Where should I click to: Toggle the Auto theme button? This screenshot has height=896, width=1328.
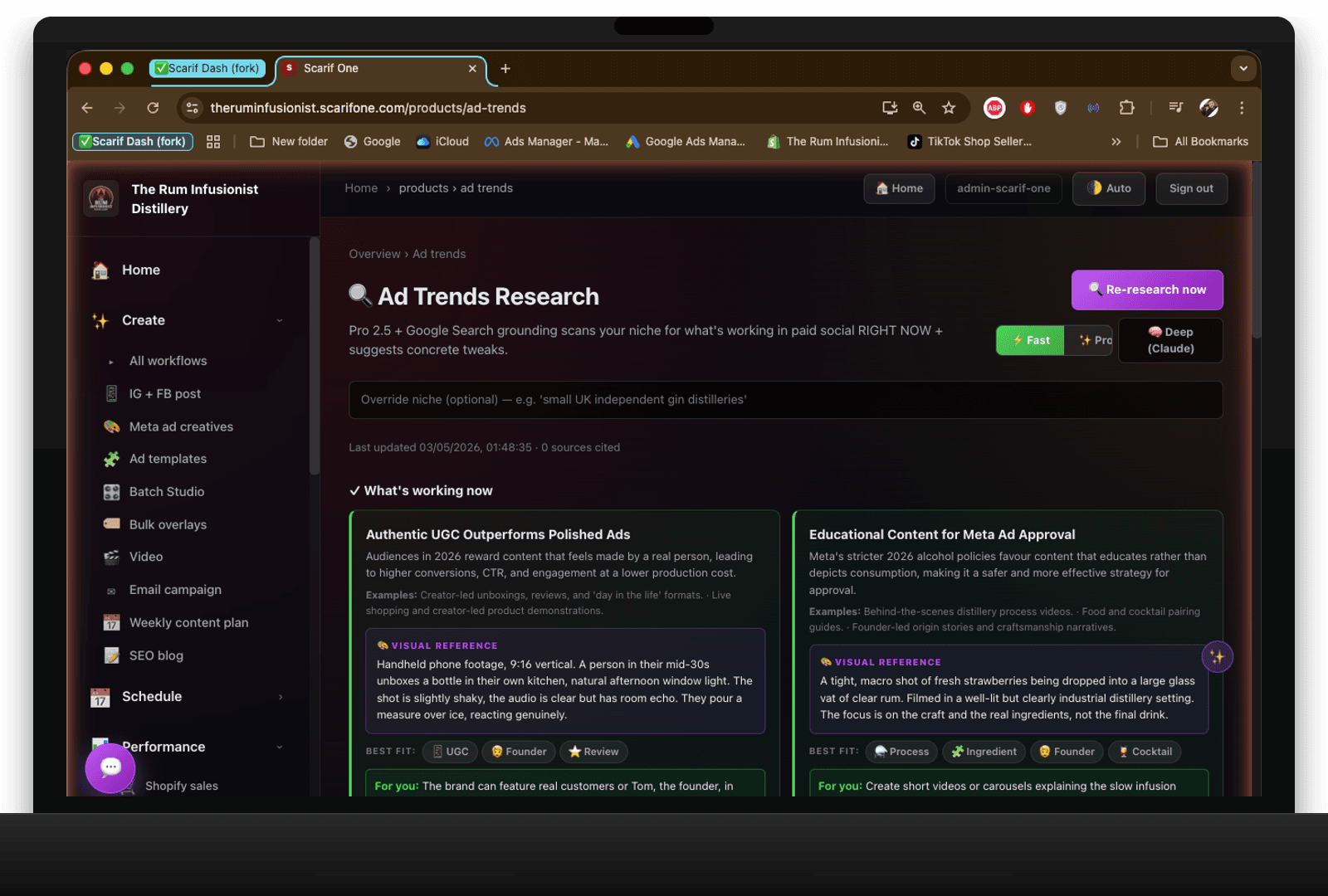1109,188
